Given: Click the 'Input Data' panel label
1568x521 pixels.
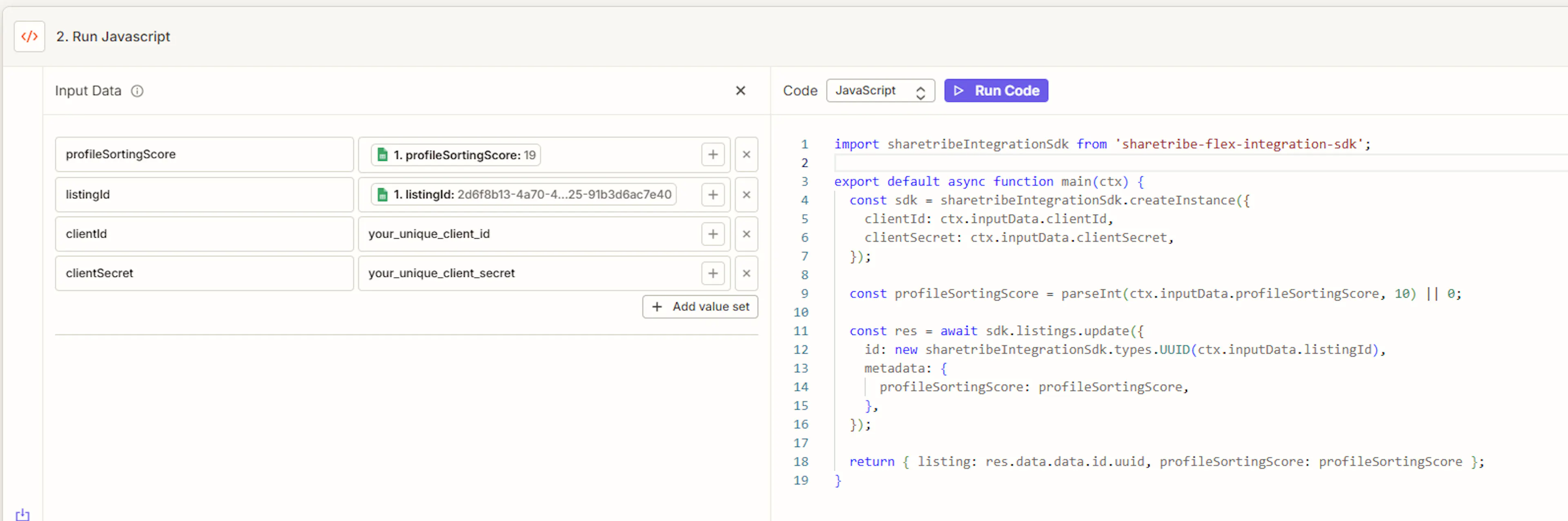Looking at the screenshot, I should click(88, 91).
